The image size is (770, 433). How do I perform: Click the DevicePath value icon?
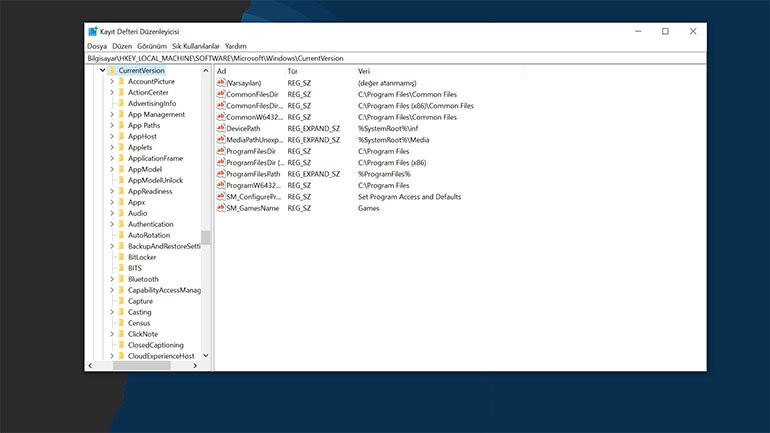[x=221, y=128]
